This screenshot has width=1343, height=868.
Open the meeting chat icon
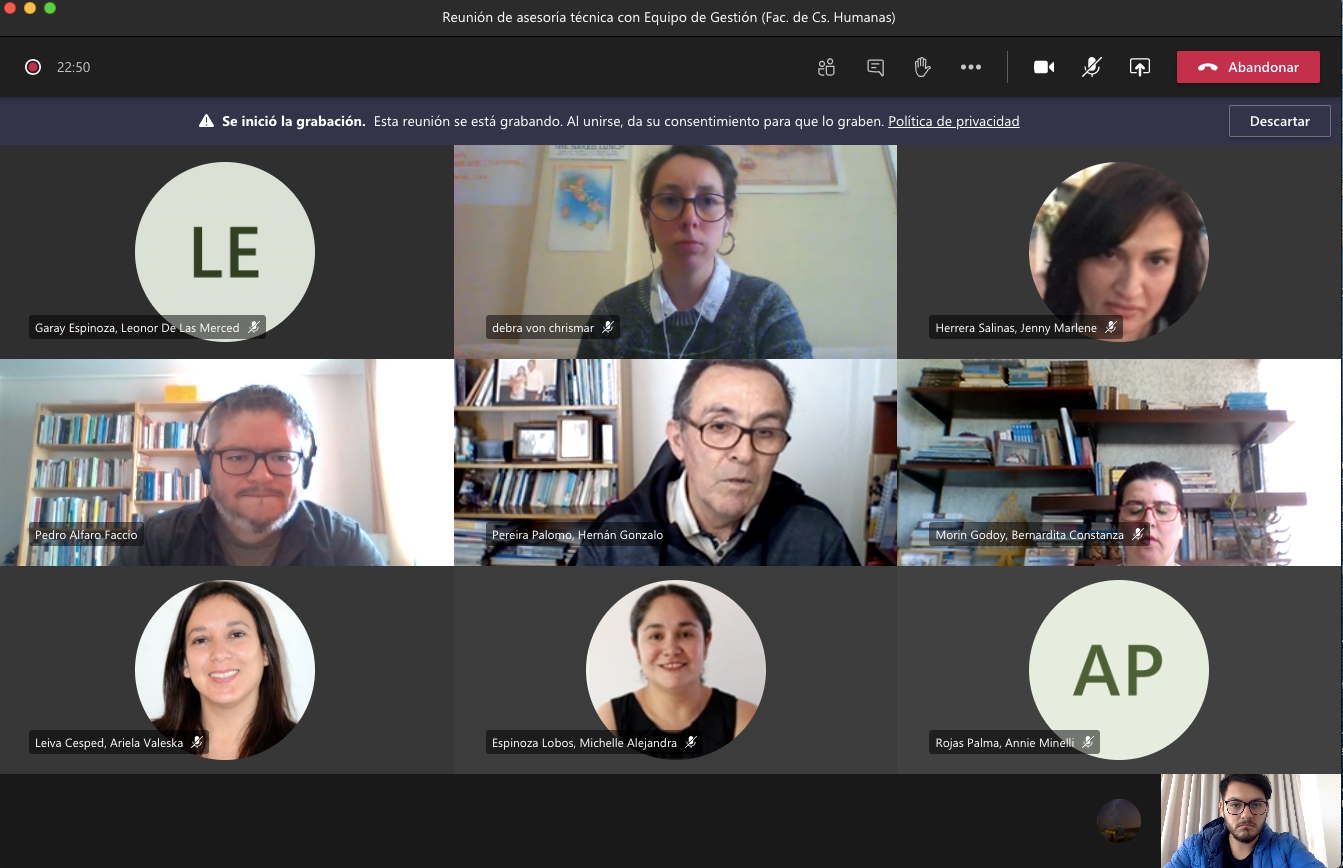(875, 67)
